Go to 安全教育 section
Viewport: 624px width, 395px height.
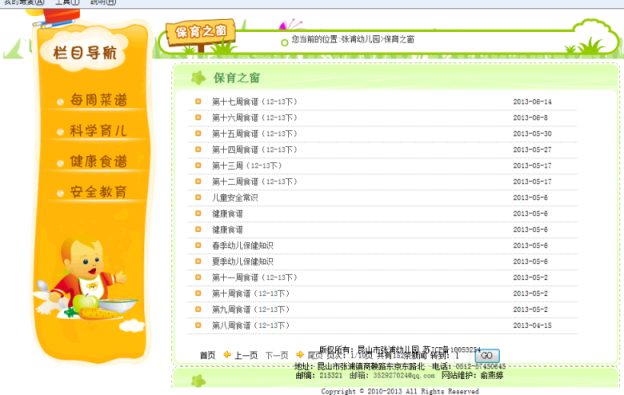(x=98, y=192)
